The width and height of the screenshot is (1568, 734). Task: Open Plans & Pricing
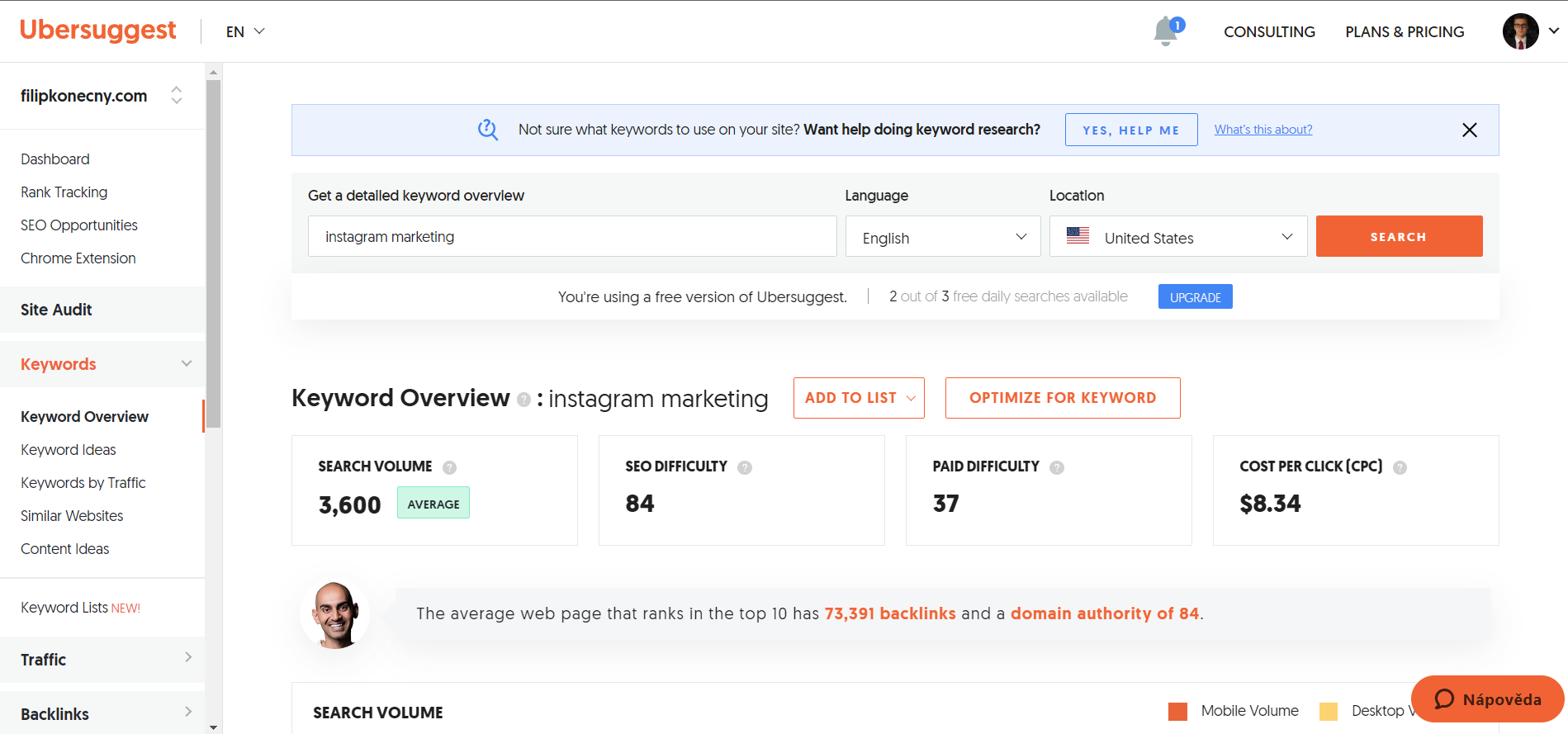click(x=1405, y=31)
